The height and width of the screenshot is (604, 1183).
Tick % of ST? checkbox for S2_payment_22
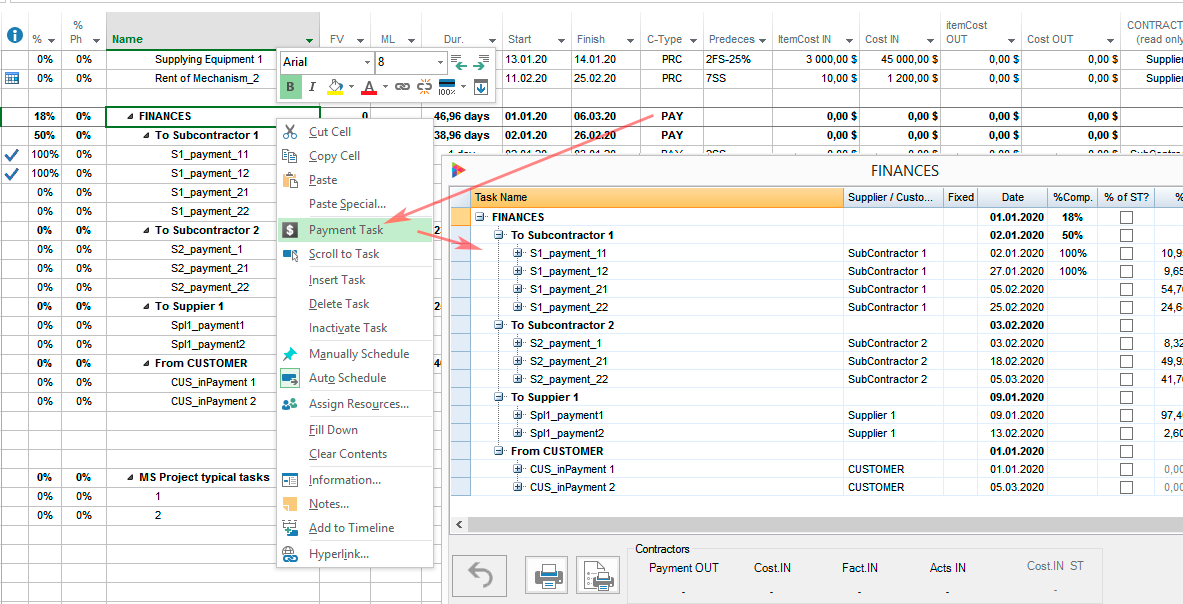pyautogui.click(x=1126, y=379)
